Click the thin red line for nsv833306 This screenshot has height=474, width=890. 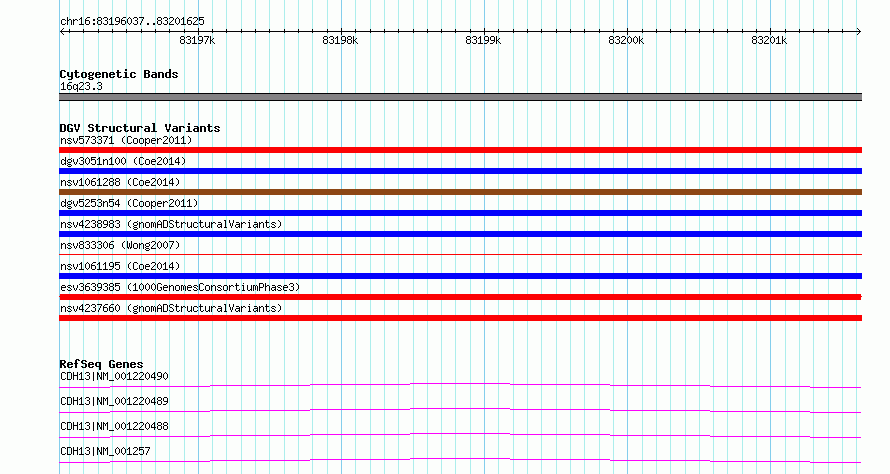(460, 254)
